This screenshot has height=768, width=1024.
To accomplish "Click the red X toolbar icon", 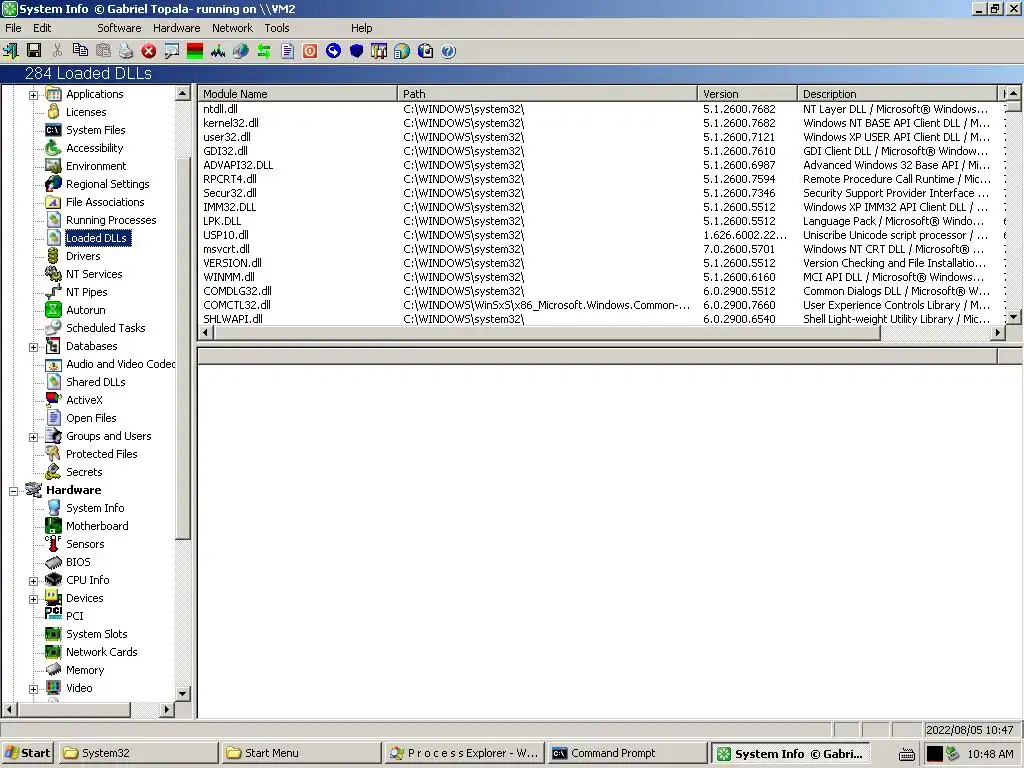I will (x=149, y=51).
